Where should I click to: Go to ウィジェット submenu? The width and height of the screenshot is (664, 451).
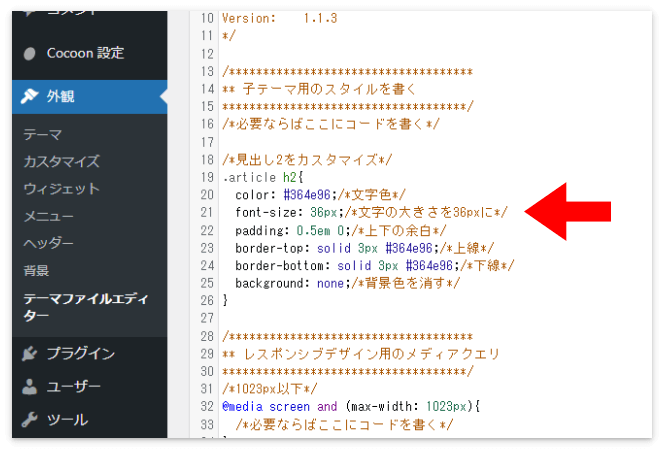click(61, 188)
